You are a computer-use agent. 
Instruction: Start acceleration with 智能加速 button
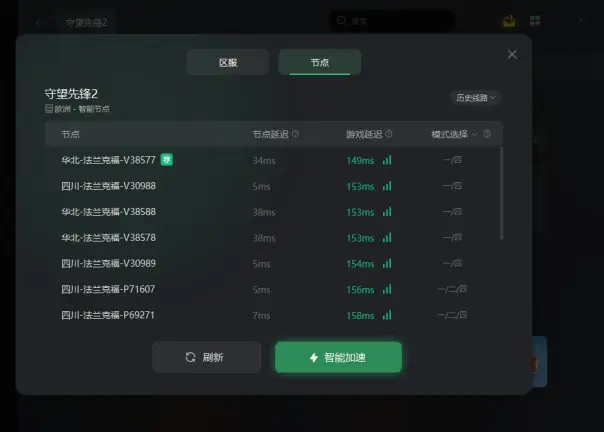point(338,357)
